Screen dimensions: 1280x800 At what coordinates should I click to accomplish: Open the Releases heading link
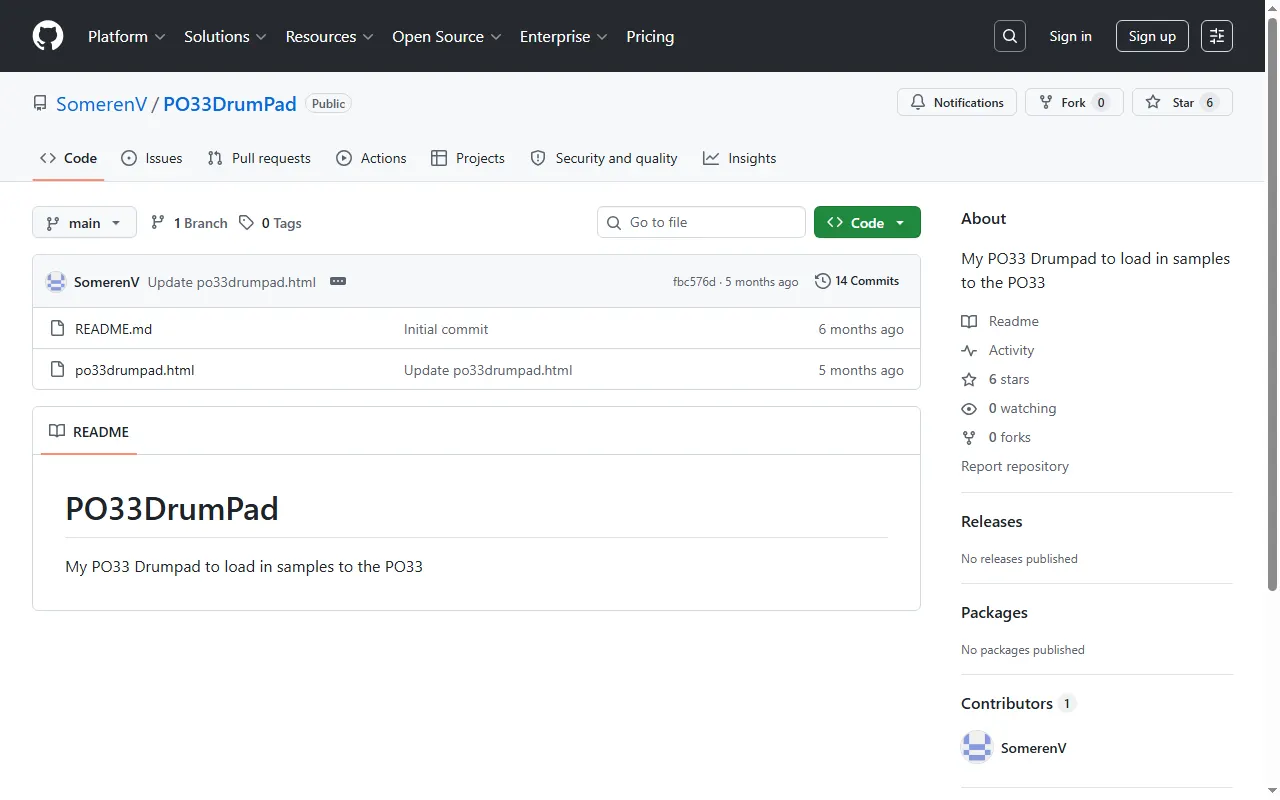992,522
